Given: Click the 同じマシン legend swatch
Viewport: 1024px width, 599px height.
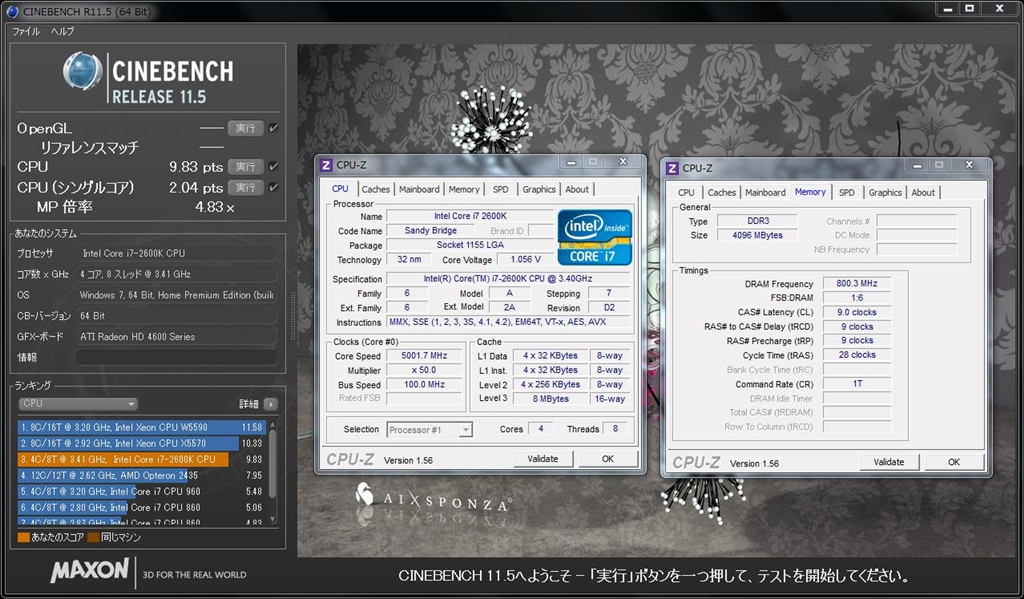Looking at the screenshot, I should coord(93,538).
